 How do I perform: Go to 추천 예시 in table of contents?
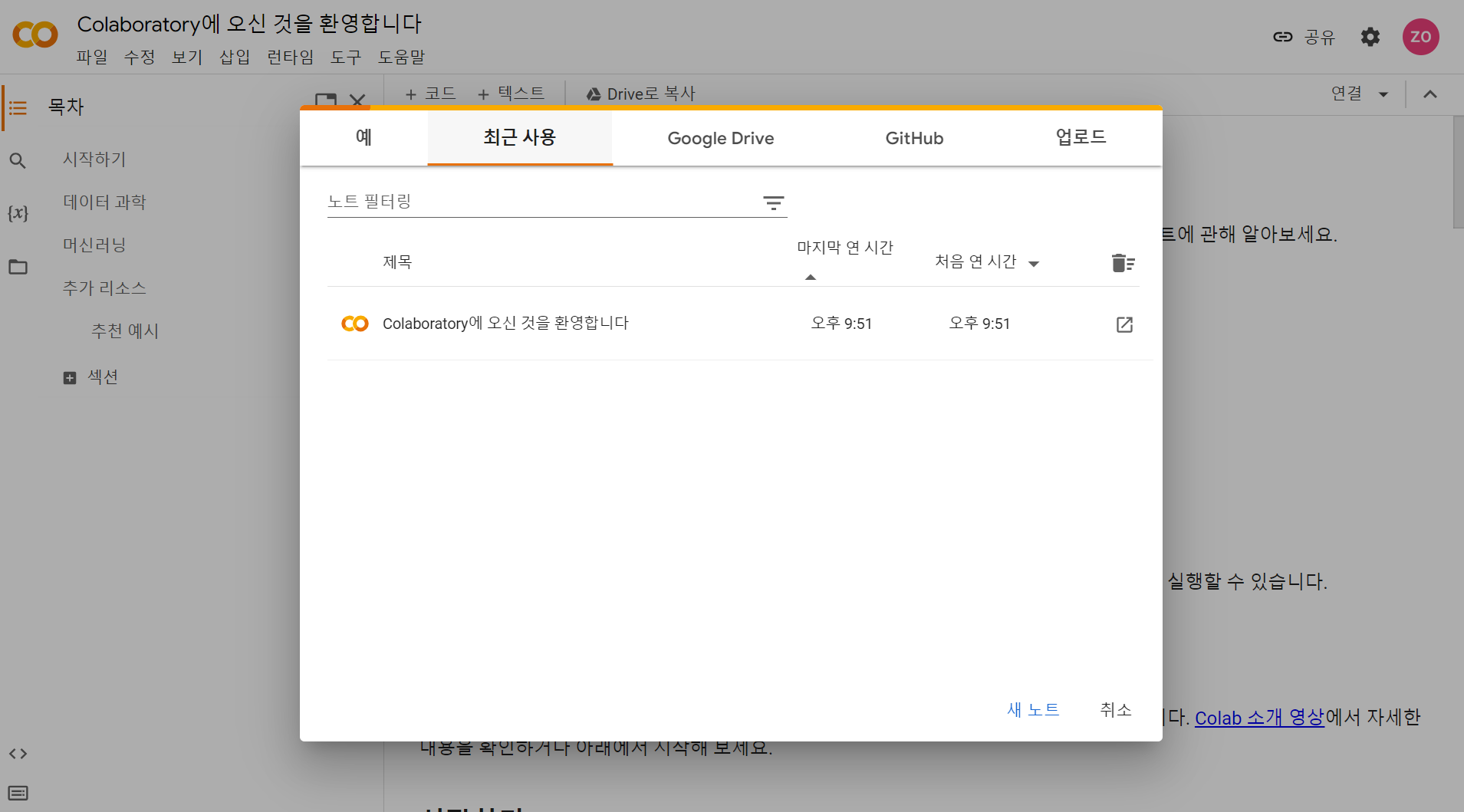pyautogui.click(x=125, y=331)
